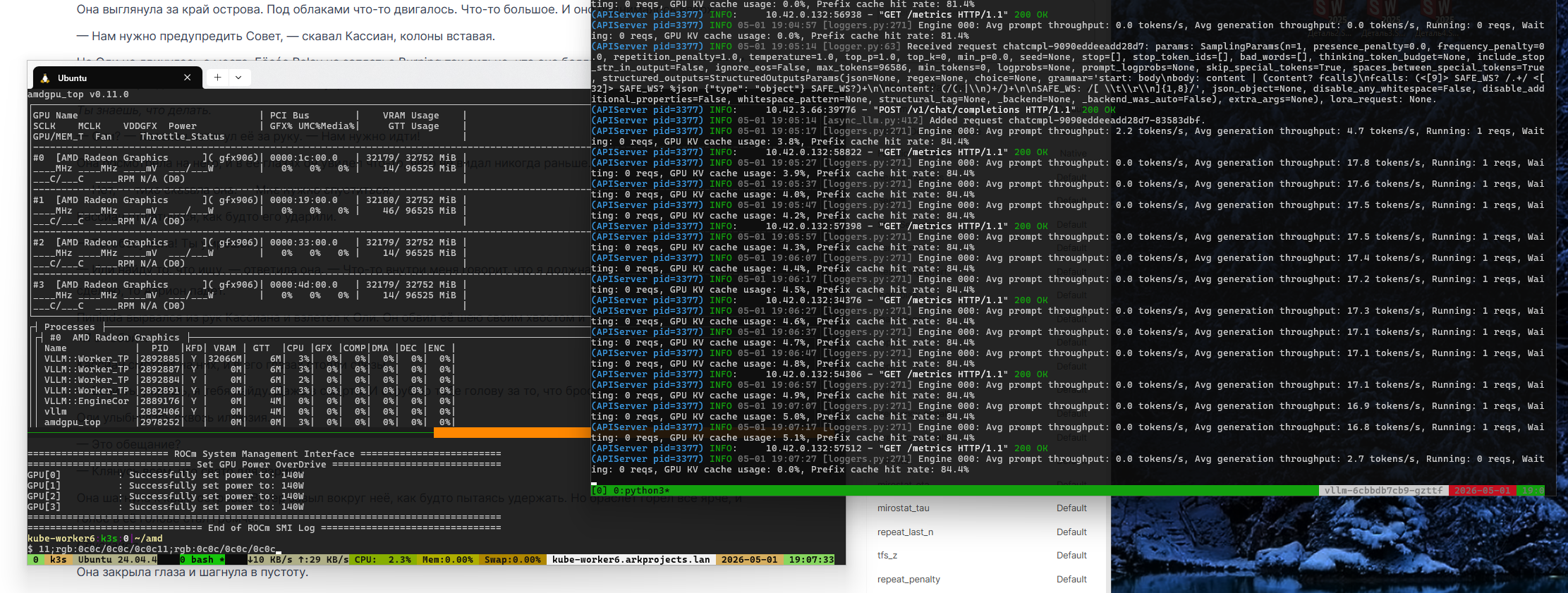Screen dimensions: 1568x593
Task: Click the "End of ROCm SMI Log" line
Action: (x=265, y=528)
